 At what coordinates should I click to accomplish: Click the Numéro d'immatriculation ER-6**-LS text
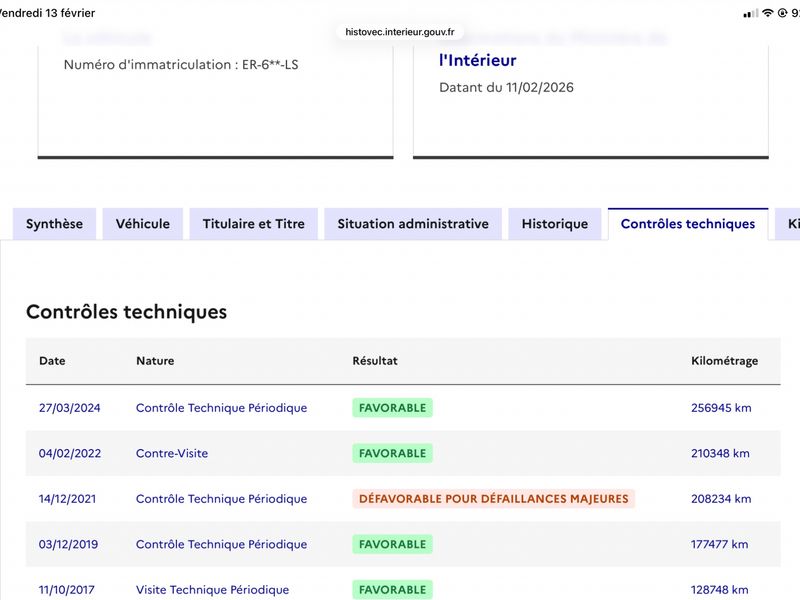coord(181,65)
